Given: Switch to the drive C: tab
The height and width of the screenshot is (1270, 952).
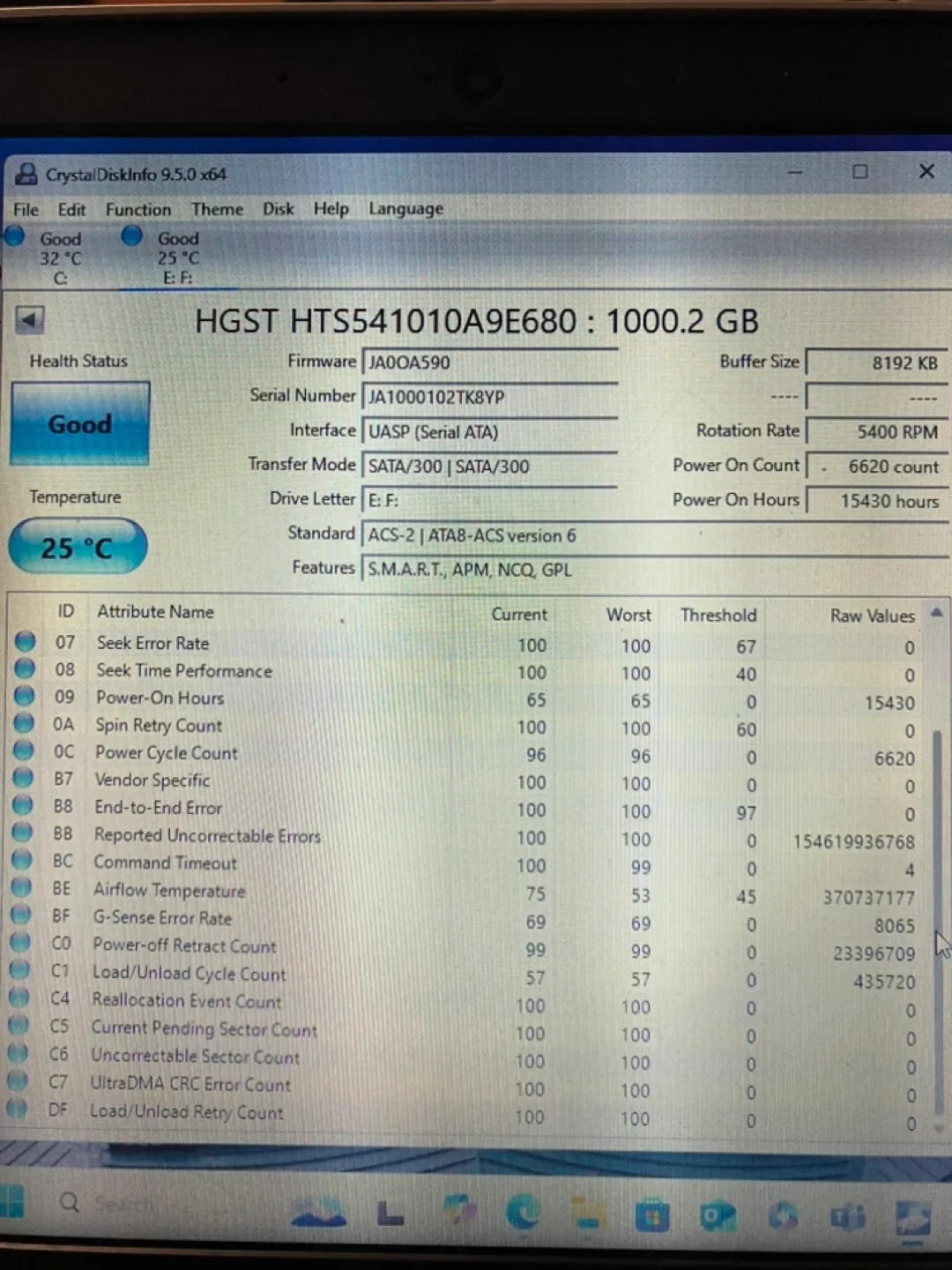Looking at the screenshot, I should click(59, 256).
